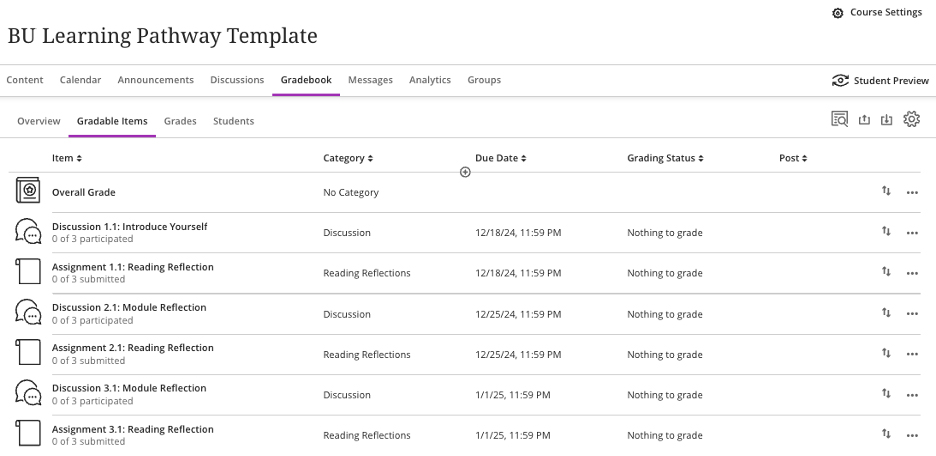The image size is (936, 456).
Task: Open more options for Assignment 1.1 row
Action: 912,273
